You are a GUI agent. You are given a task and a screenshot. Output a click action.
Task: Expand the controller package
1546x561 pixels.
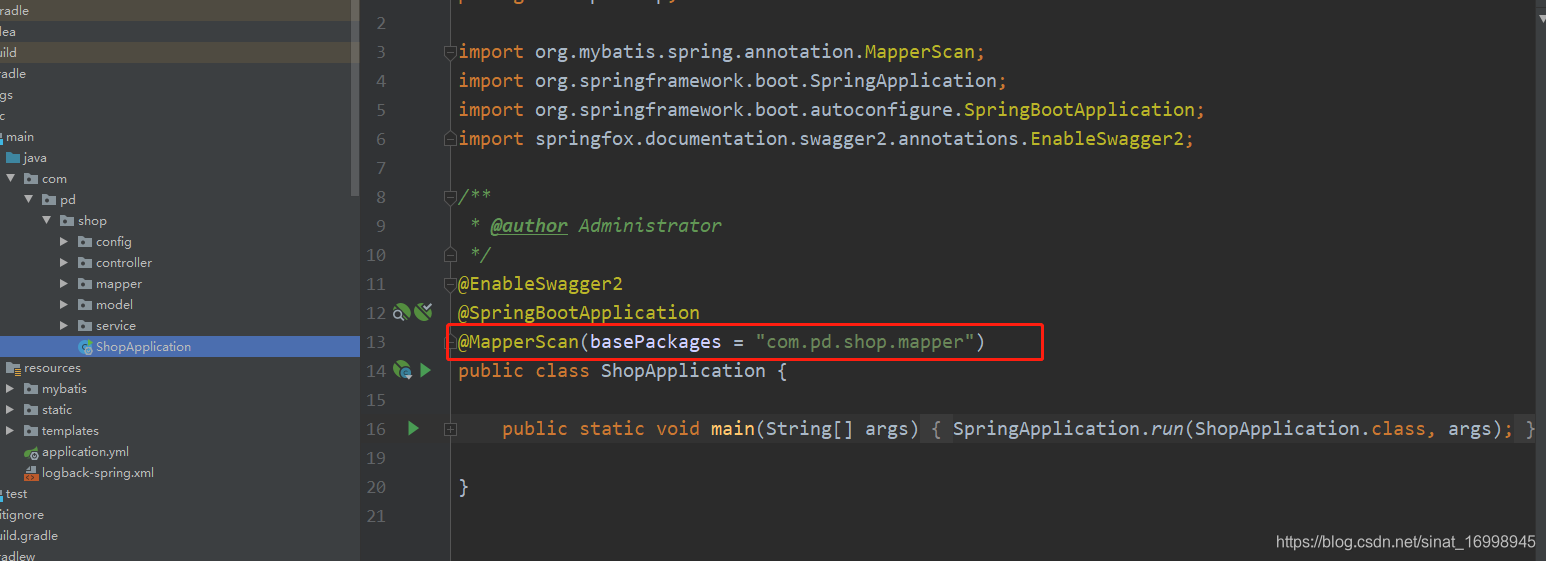coord(65,263)
